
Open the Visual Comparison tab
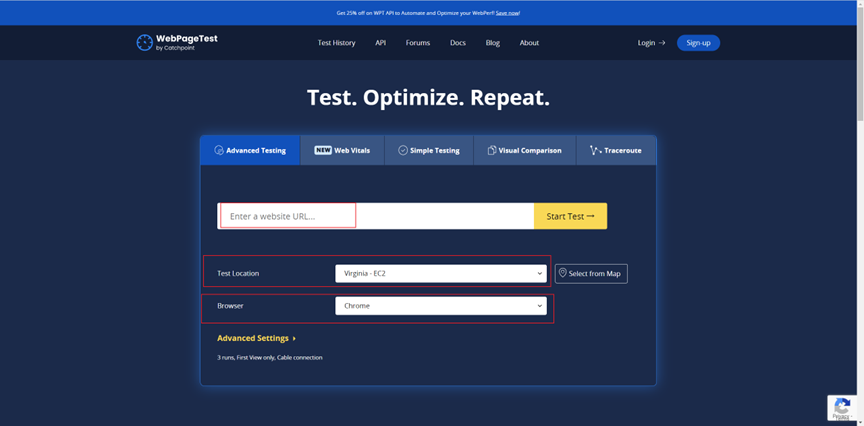tap(525, 150)
